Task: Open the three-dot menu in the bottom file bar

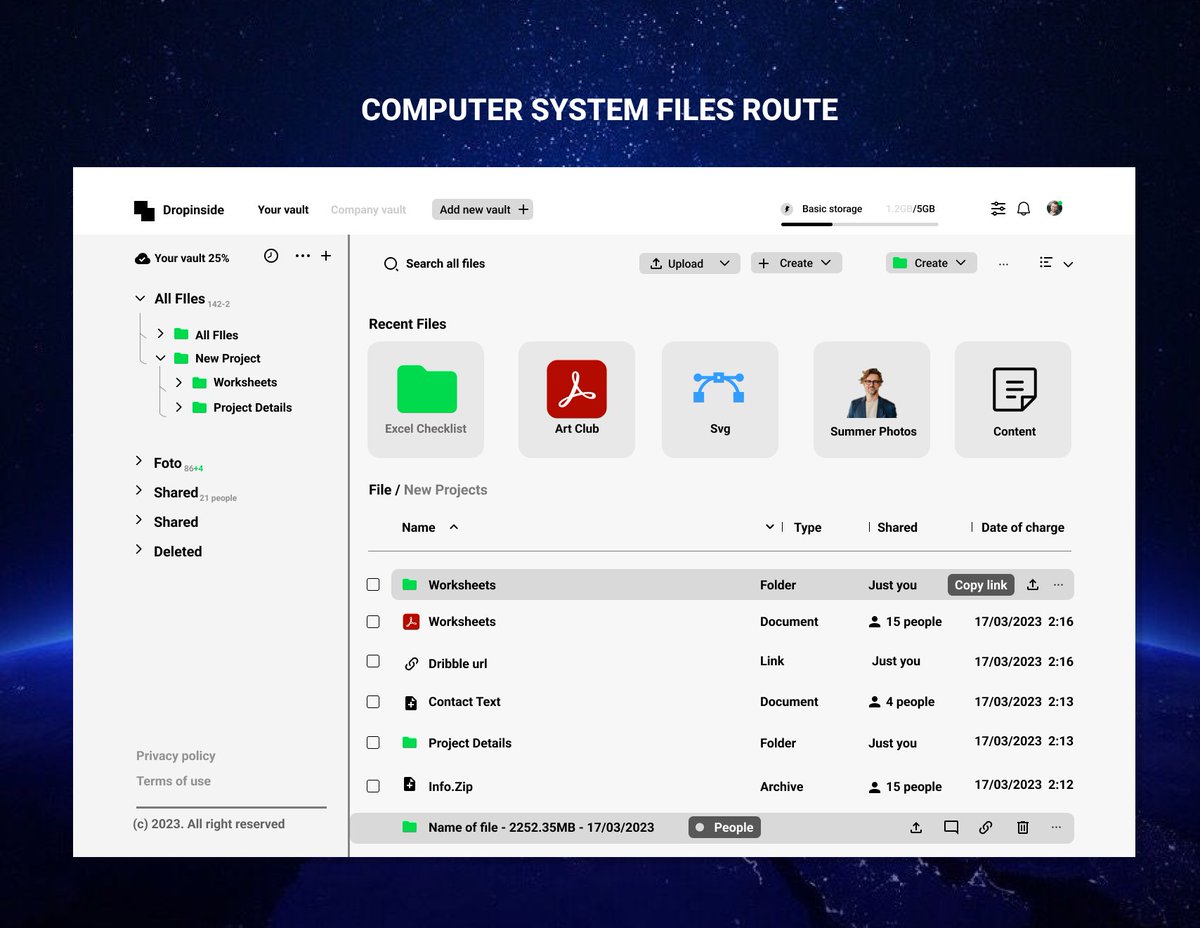Action: 1056,827
